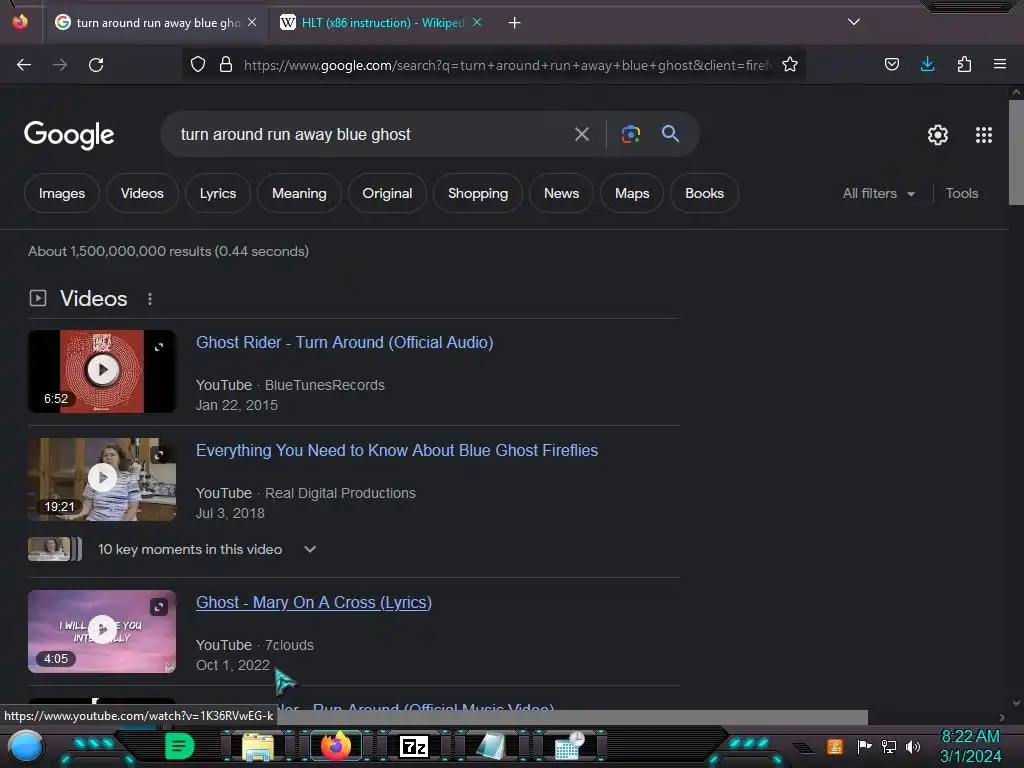Image resolution: width=1024 pixels, height=768 pixels.
Task: Open the All filters dropdown
Action: coord(879,193)
